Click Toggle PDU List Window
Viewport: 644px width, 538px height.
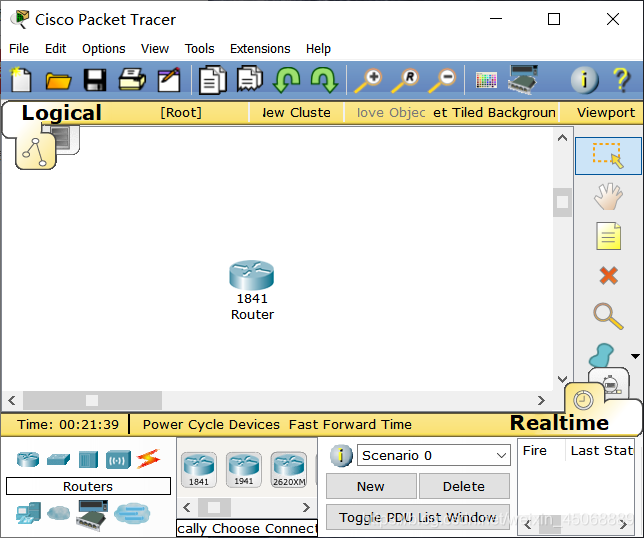(418, 517)
